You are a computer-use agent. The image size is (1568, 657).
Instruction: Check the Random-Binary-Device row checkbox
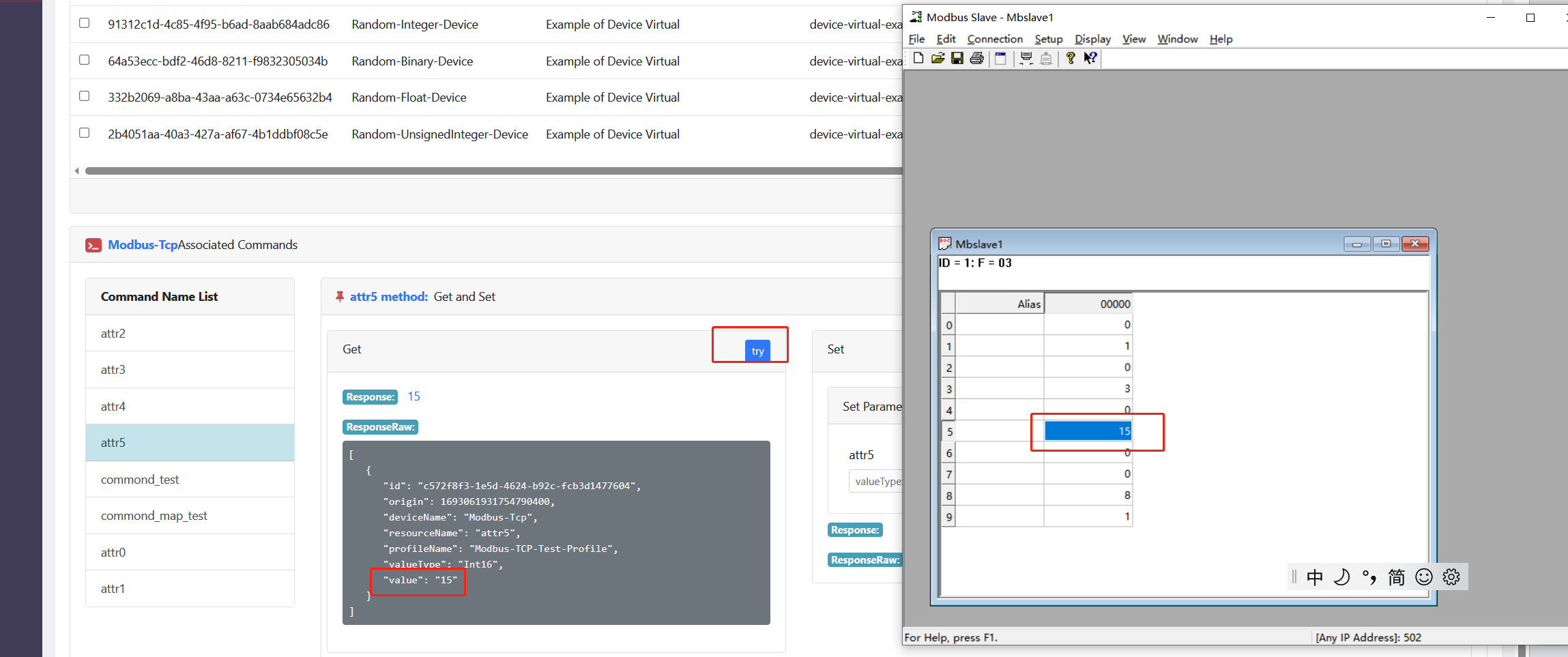[84, 59]
